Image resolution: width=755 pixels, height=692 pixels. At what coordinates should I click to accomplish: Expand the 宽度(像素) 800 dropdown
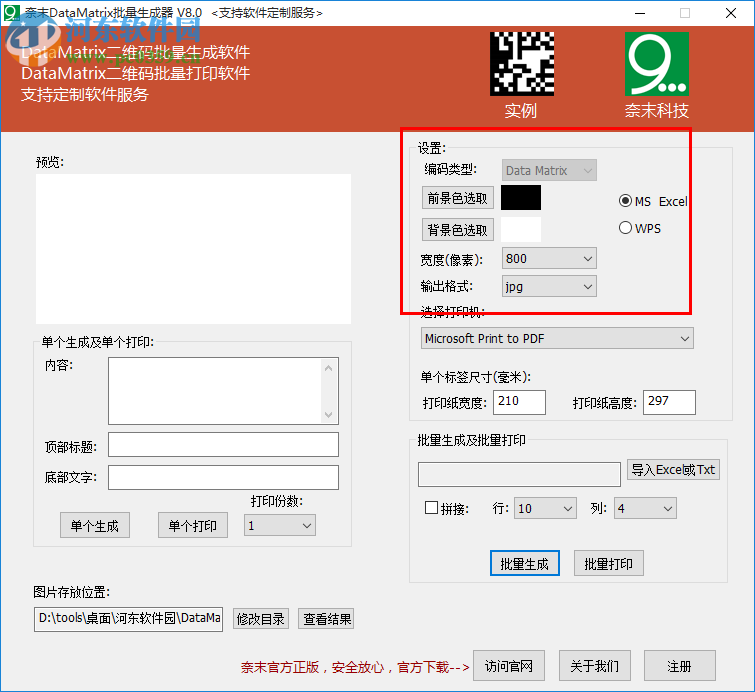point(549,259)
